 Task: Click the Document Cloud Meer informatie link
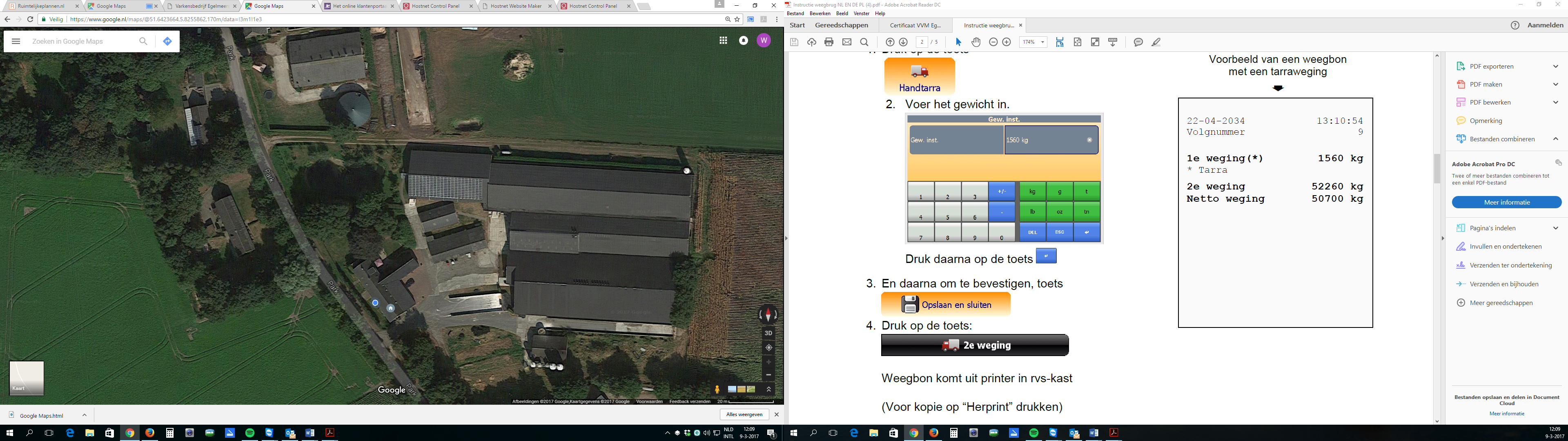pos(1506,414)
